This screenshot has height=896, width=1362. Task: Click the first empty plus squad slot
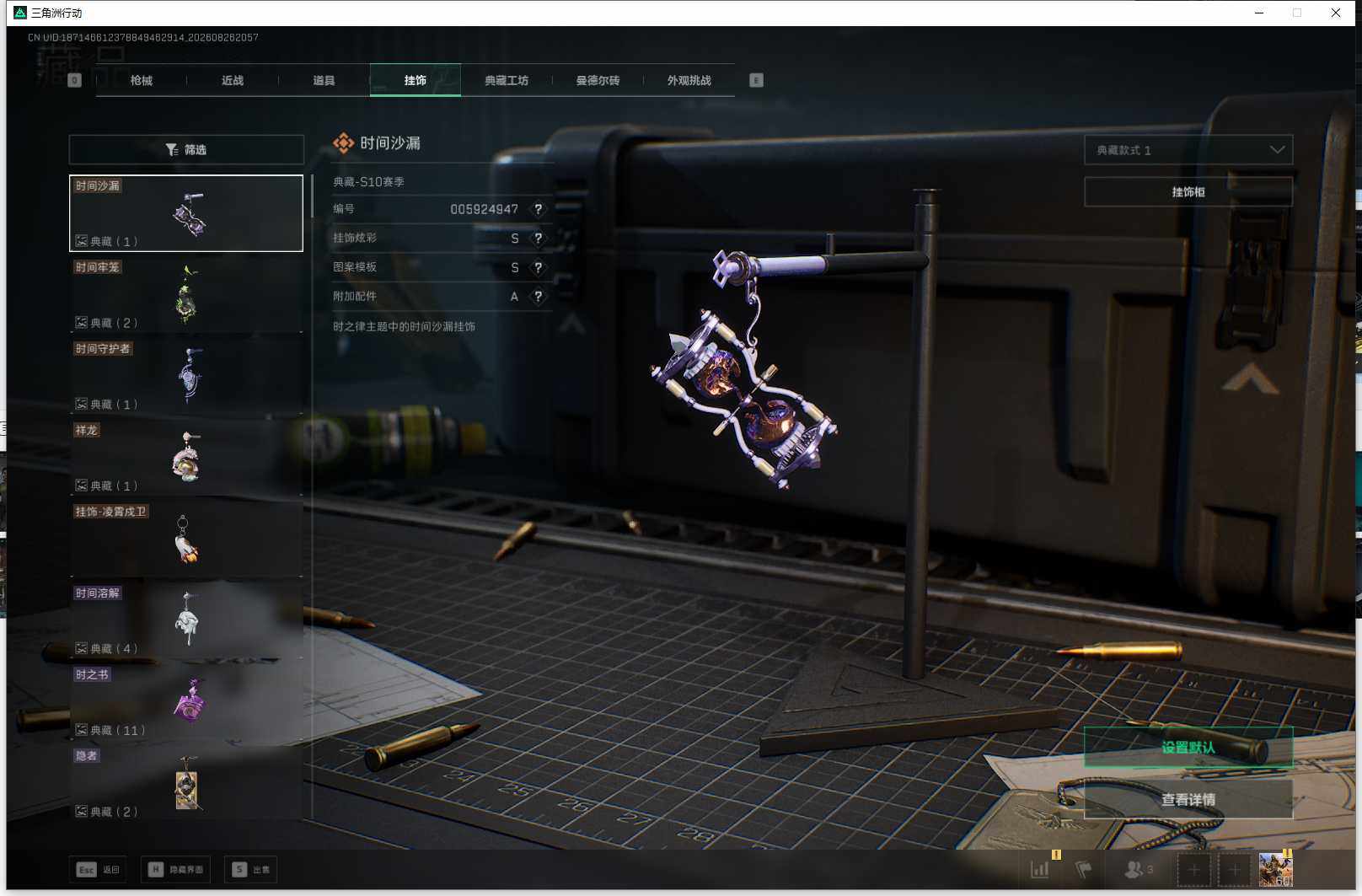[1193, 869]
